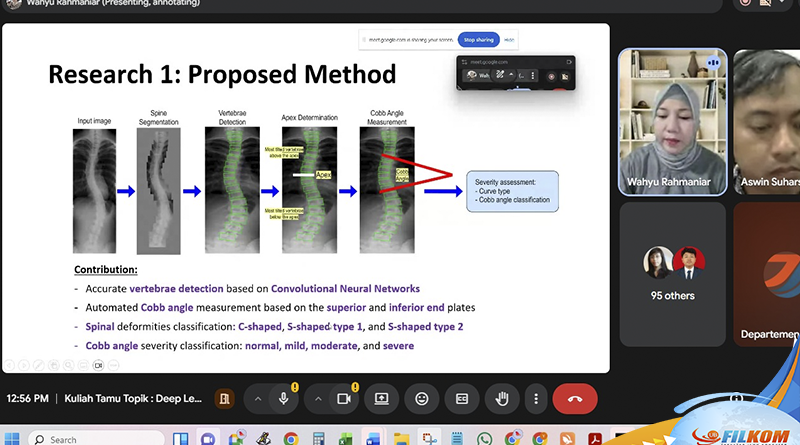Open Adobe Acrobat from the taskbar
The image size is (800, 445).
595,439
